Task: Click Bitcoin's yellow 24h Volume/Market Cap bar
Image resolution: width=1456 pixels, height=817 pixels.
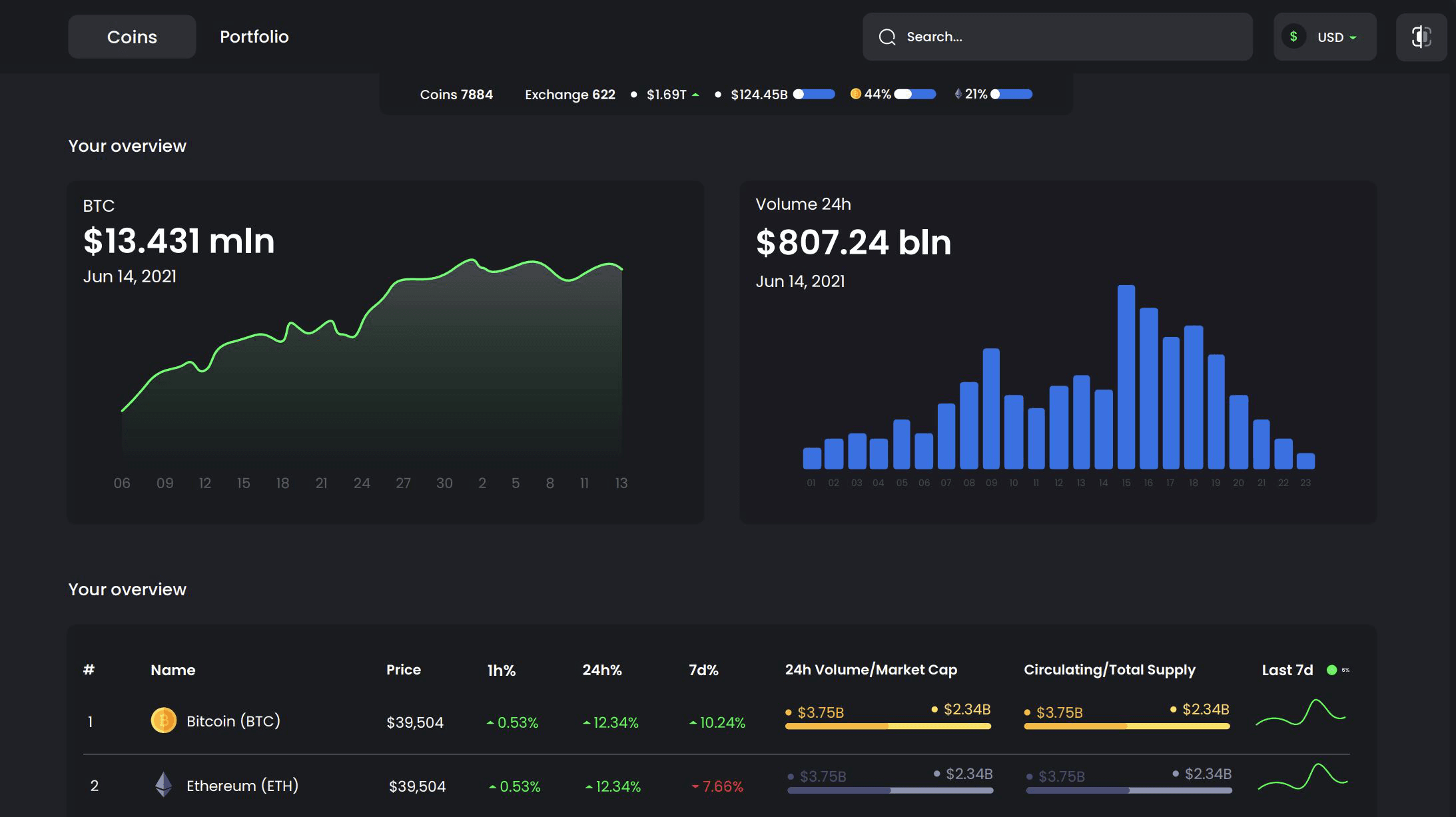Action: (888, 726)
